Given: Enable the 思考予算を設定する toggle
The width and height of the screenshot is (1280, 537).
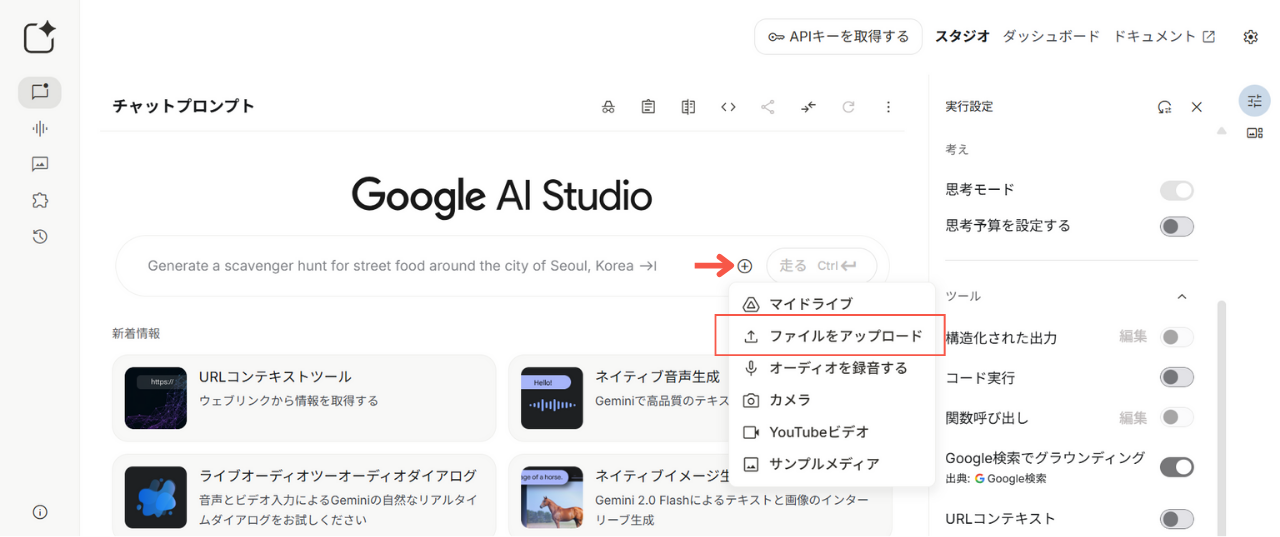Looking at the screenshot, I should tap(1176, 226).
